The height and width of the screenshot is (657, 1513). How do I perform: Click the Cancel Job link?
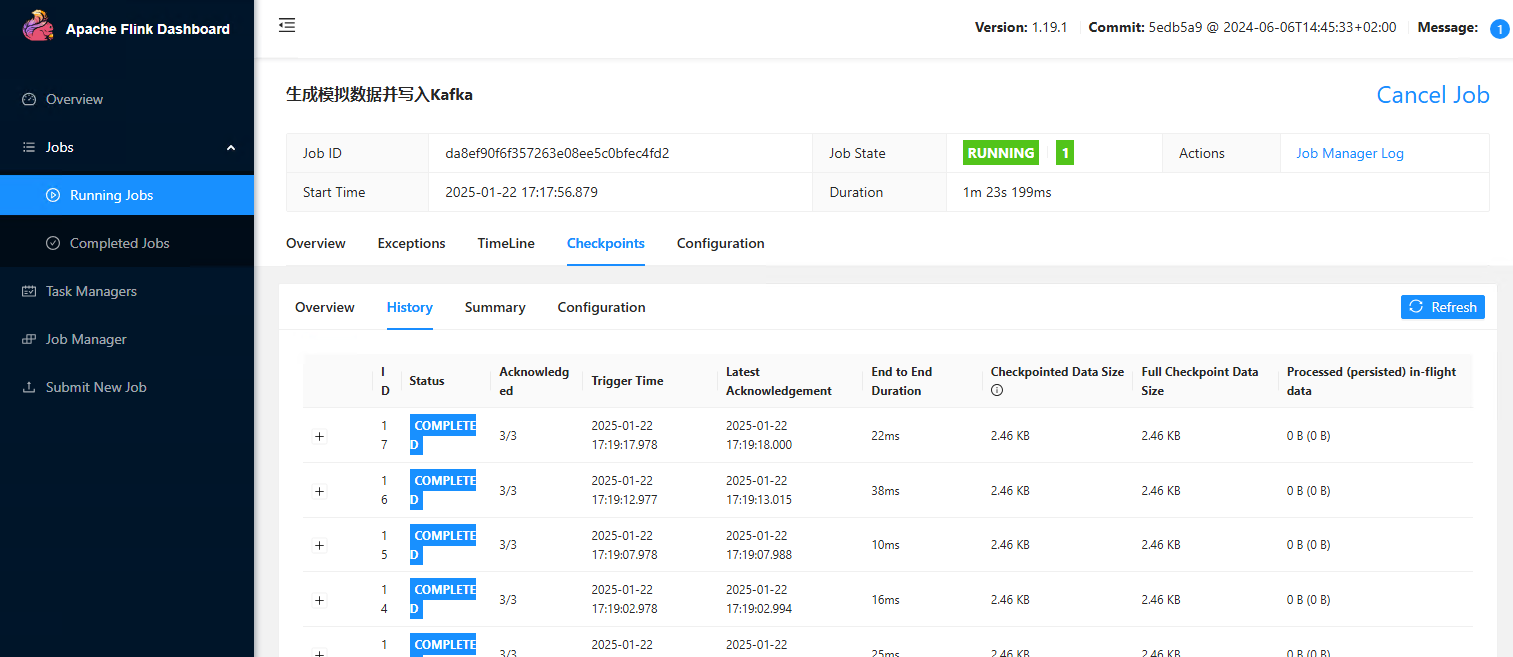click(1432, 95)
